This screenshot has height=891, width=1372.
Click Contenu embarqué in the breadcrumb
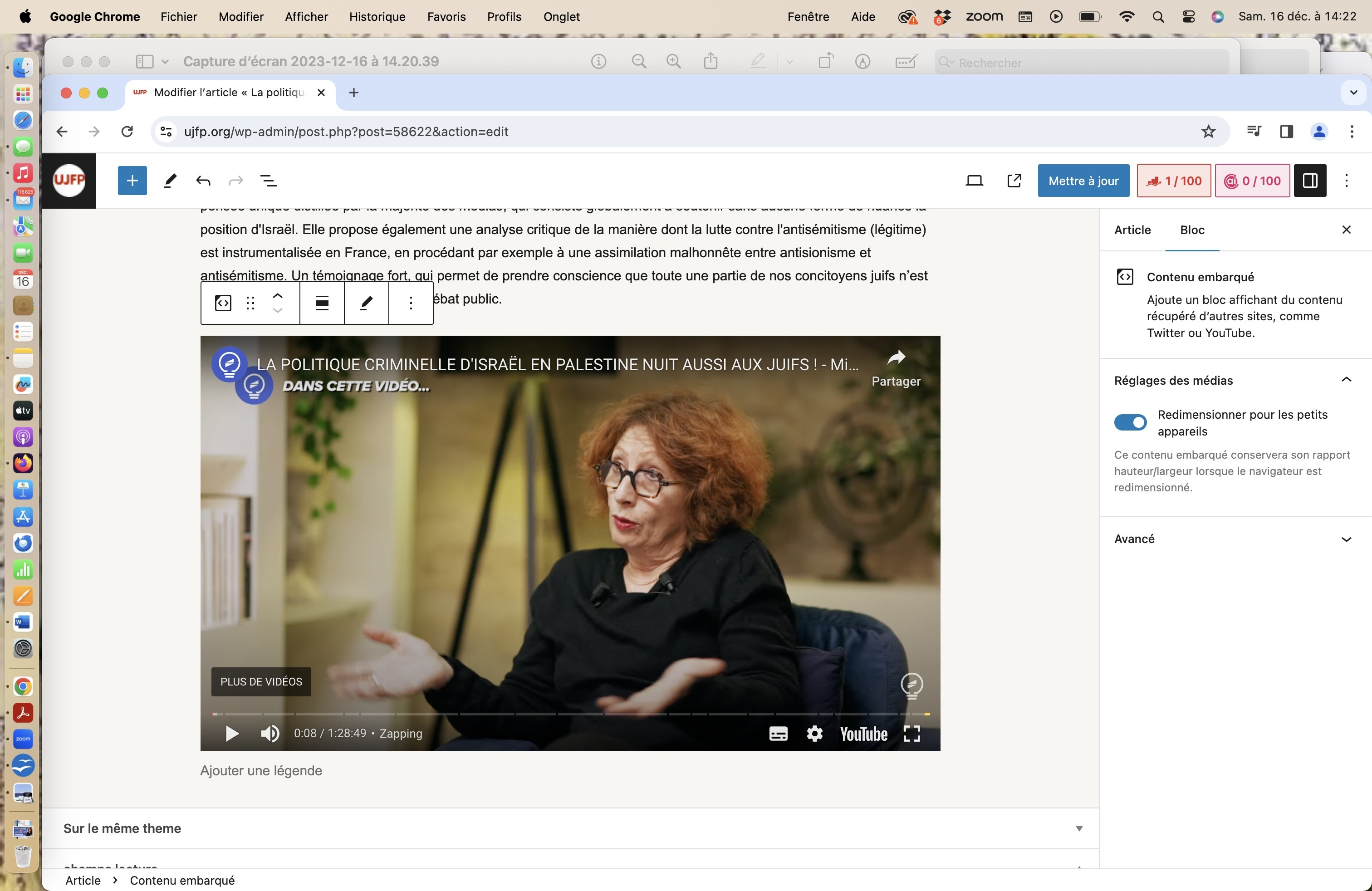pos(182,881)
